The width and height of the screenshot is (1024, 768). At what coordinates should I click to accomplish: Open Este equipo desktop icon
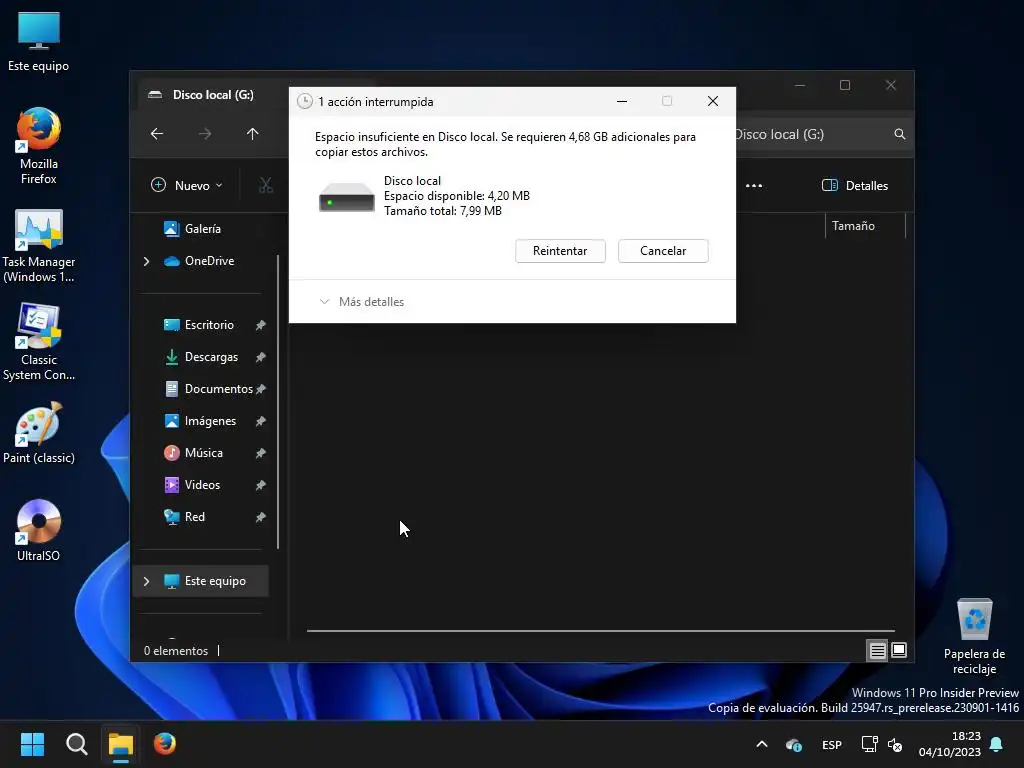(39, 42)
